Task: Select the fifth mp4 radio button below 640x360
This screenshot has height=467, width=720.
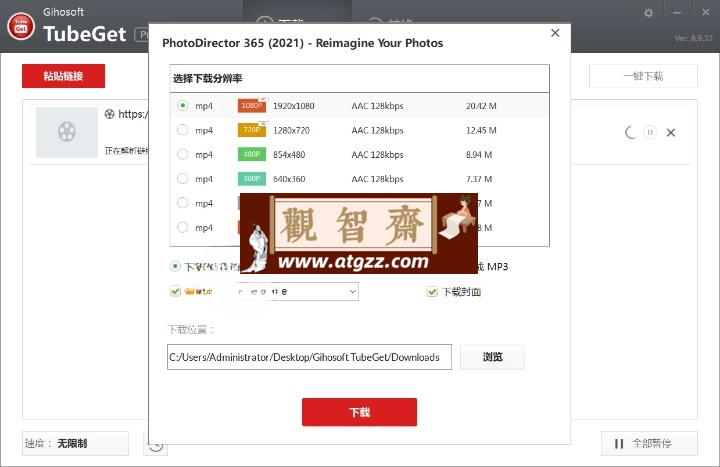Action: coord(182,203)
